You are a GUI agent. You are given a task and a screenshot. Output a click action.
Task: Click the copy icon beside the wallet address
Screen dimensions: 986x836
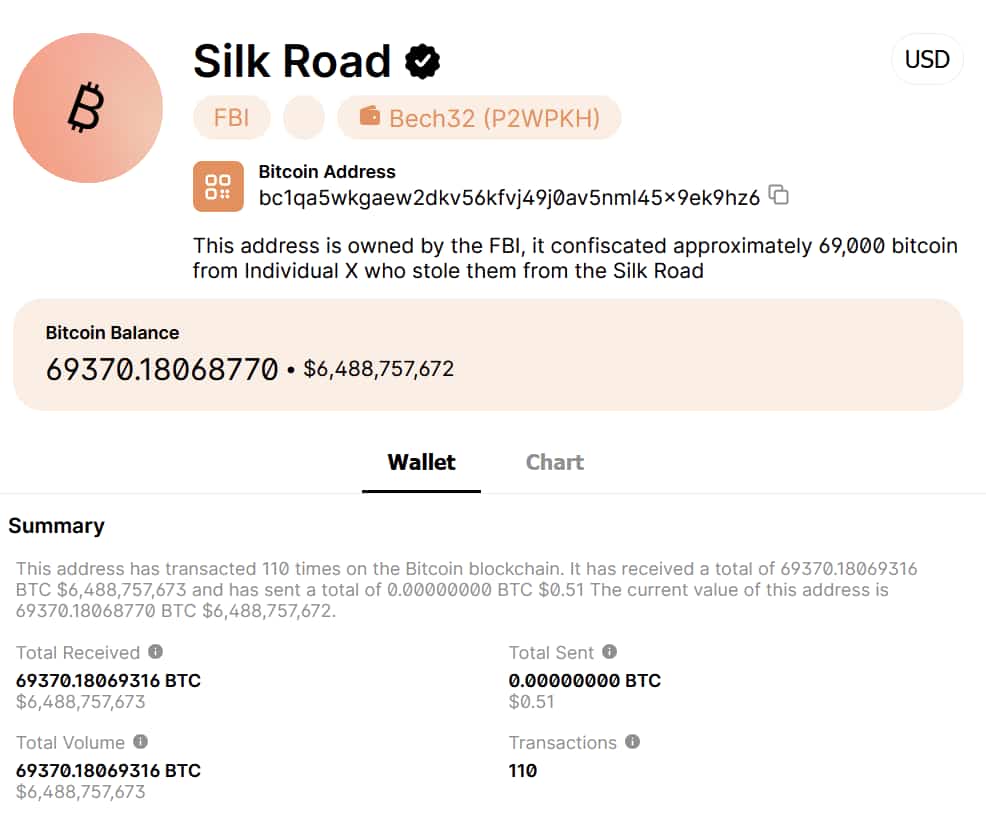pyautogui.click(x=778, y=196)
